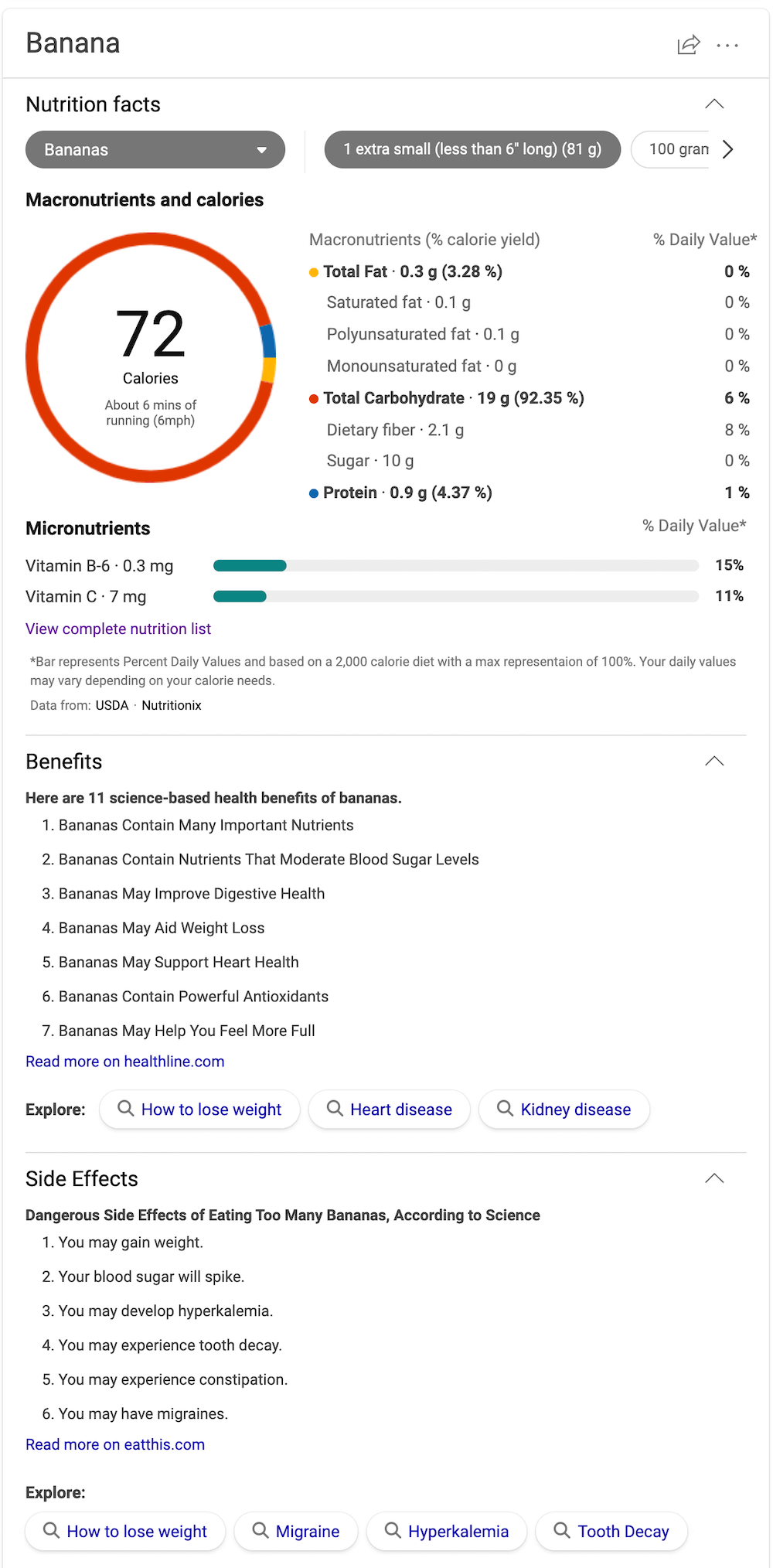Viewport: 773px width, 1568px height.
Task: Click search icon in Migraine chip
Action: coord(261,1531)
